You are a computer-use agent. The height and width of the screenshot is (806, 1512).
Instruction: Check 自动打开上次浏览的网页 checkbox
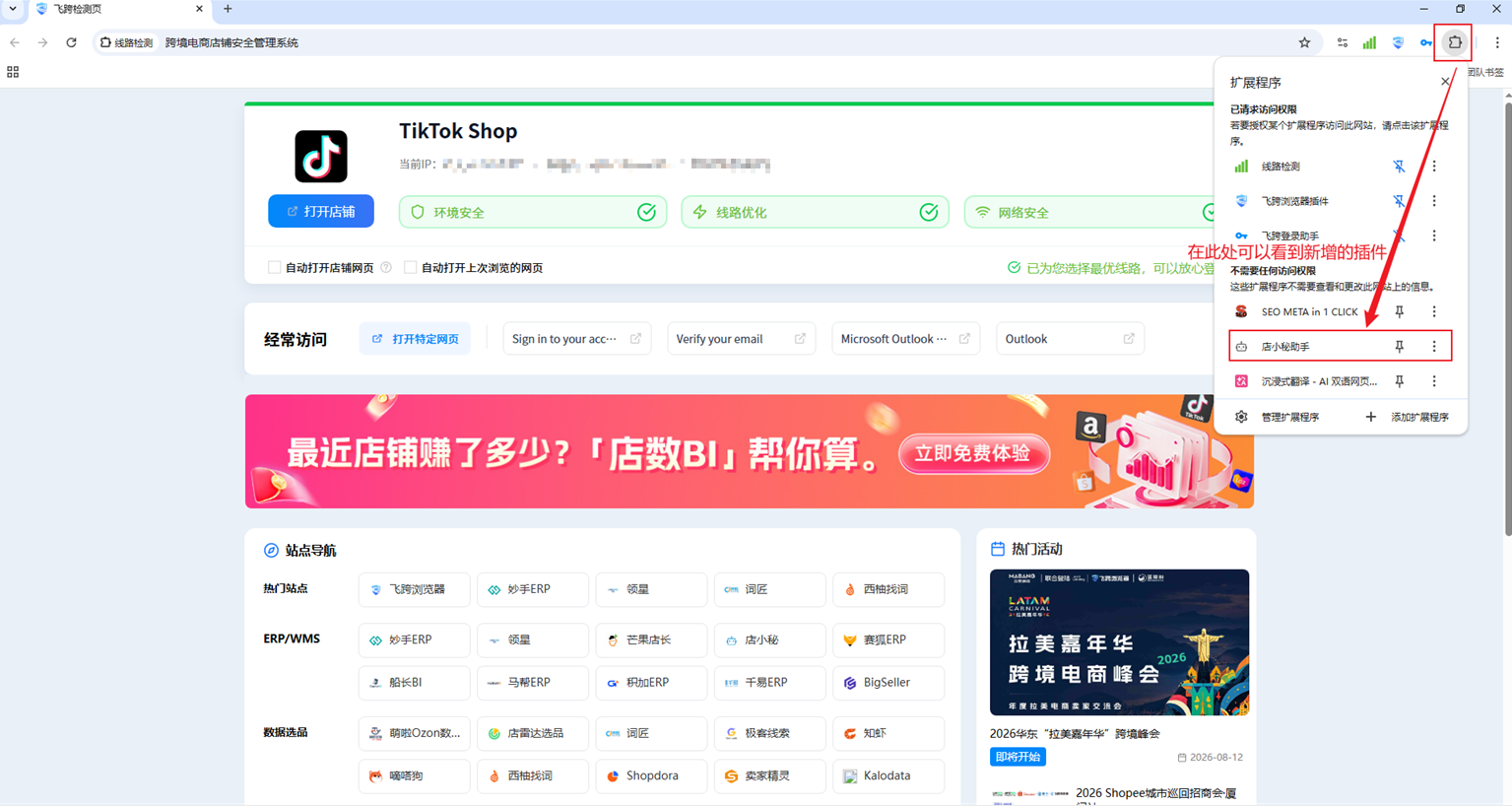(411, 267)
